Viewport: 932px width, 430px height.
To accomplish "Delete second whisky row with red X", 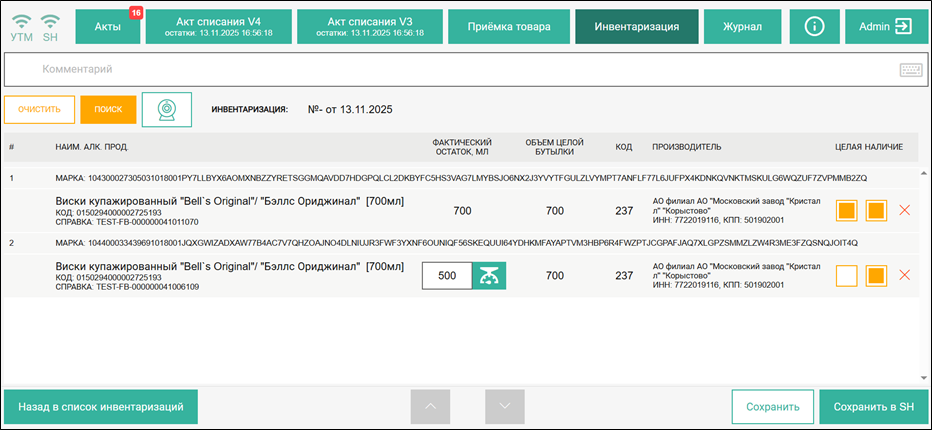I will tap(905, 275).
